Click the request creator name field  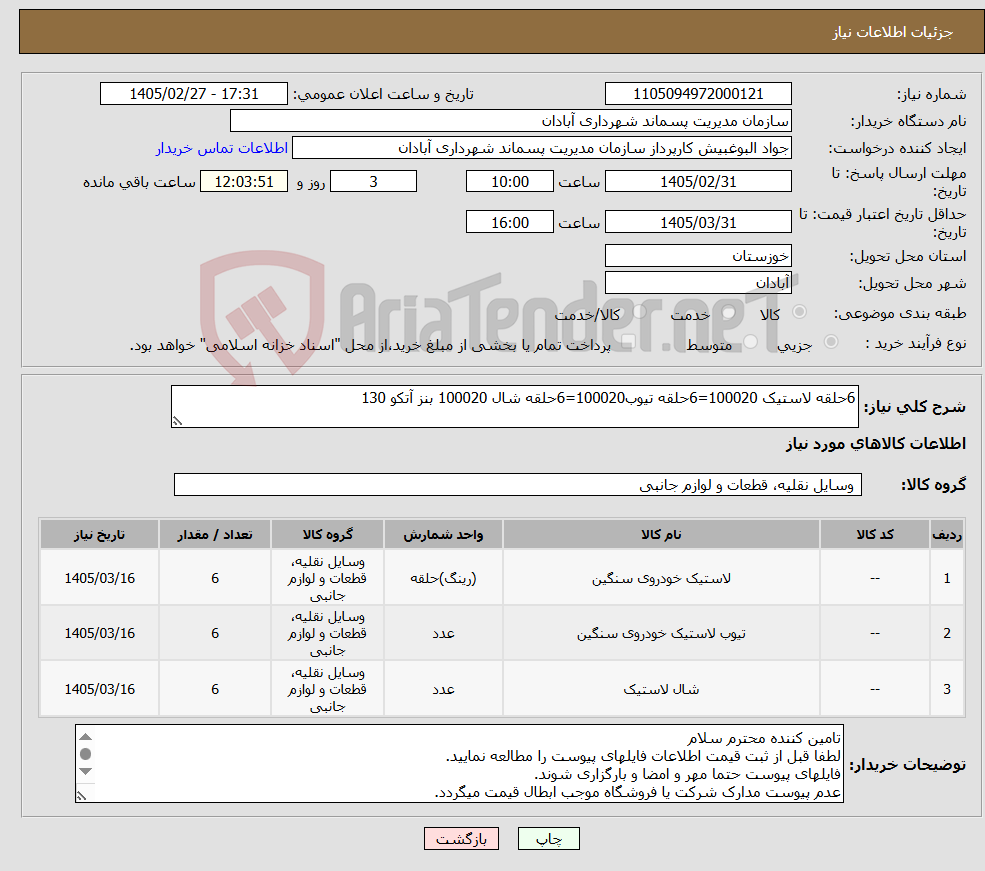[x=541, y=148]
